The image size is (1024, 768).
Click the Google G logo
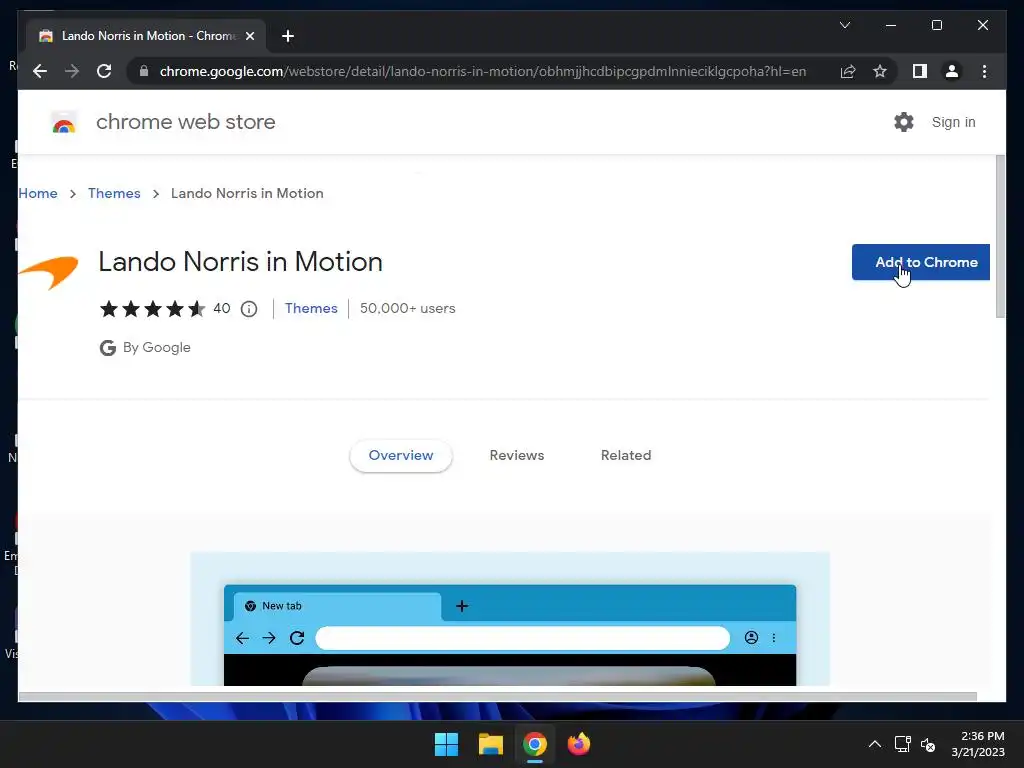click(108, 348)
